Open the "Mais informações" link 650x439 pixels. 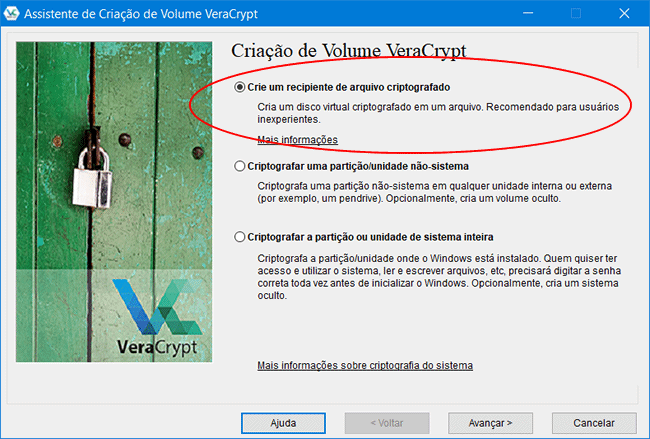[297, 139]
